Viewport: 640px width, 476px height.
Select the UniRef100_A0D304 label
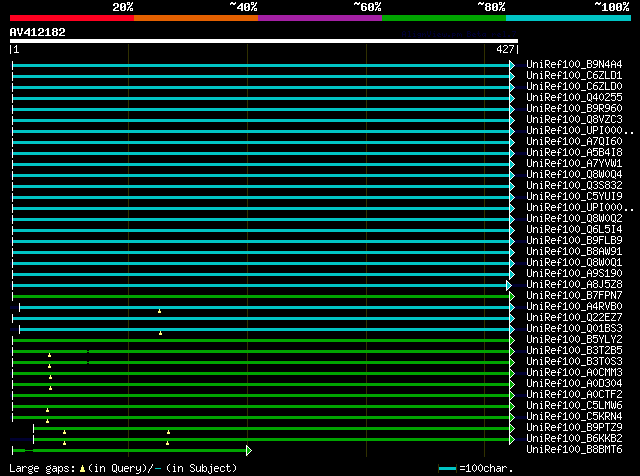pyautogui.click(x=574, y=384)
